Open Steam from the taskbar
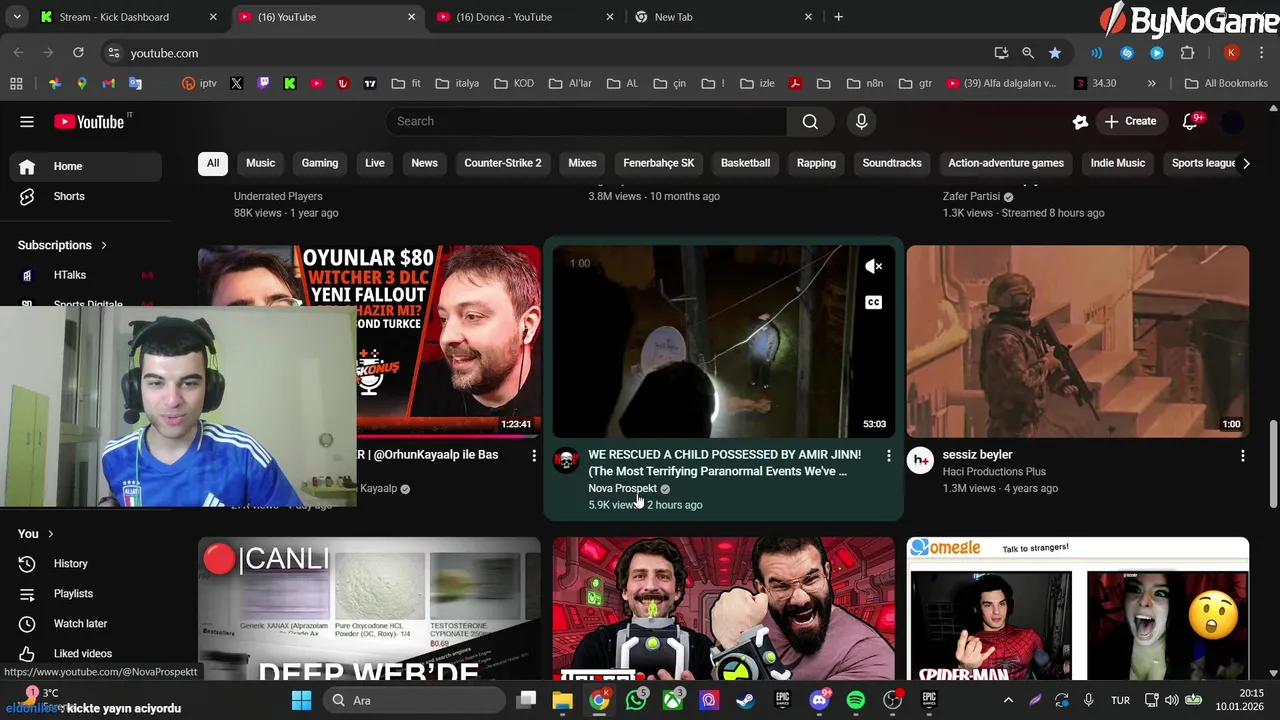The width and height of the screenshot is (1280, 720). coord(746,700)
